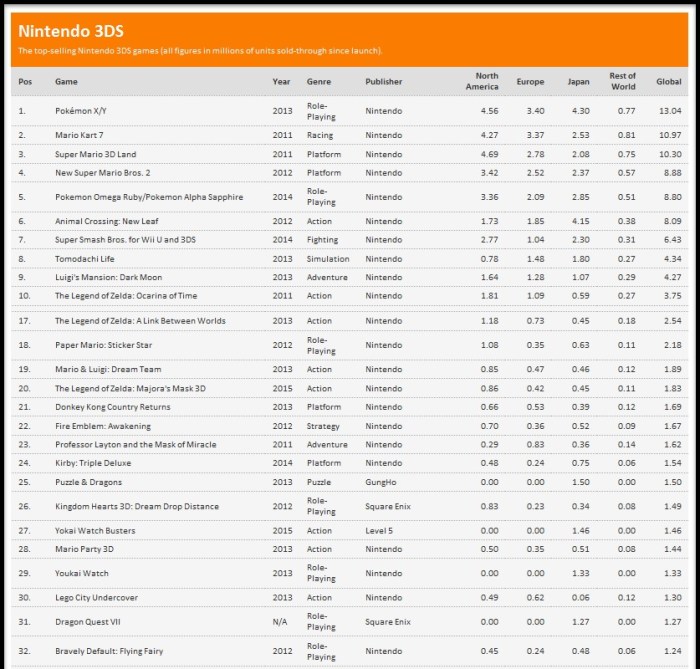This screenshot has width=700, height=669.
Task: Click the Mario Party 3D title
Action: tap(84, 549)
